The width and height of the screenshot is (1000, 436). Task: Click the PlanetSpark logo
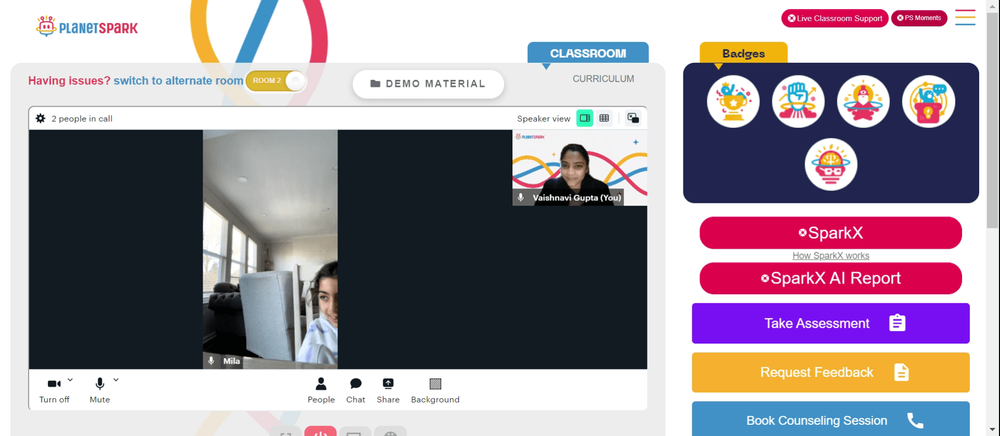[x=87, y=26]
